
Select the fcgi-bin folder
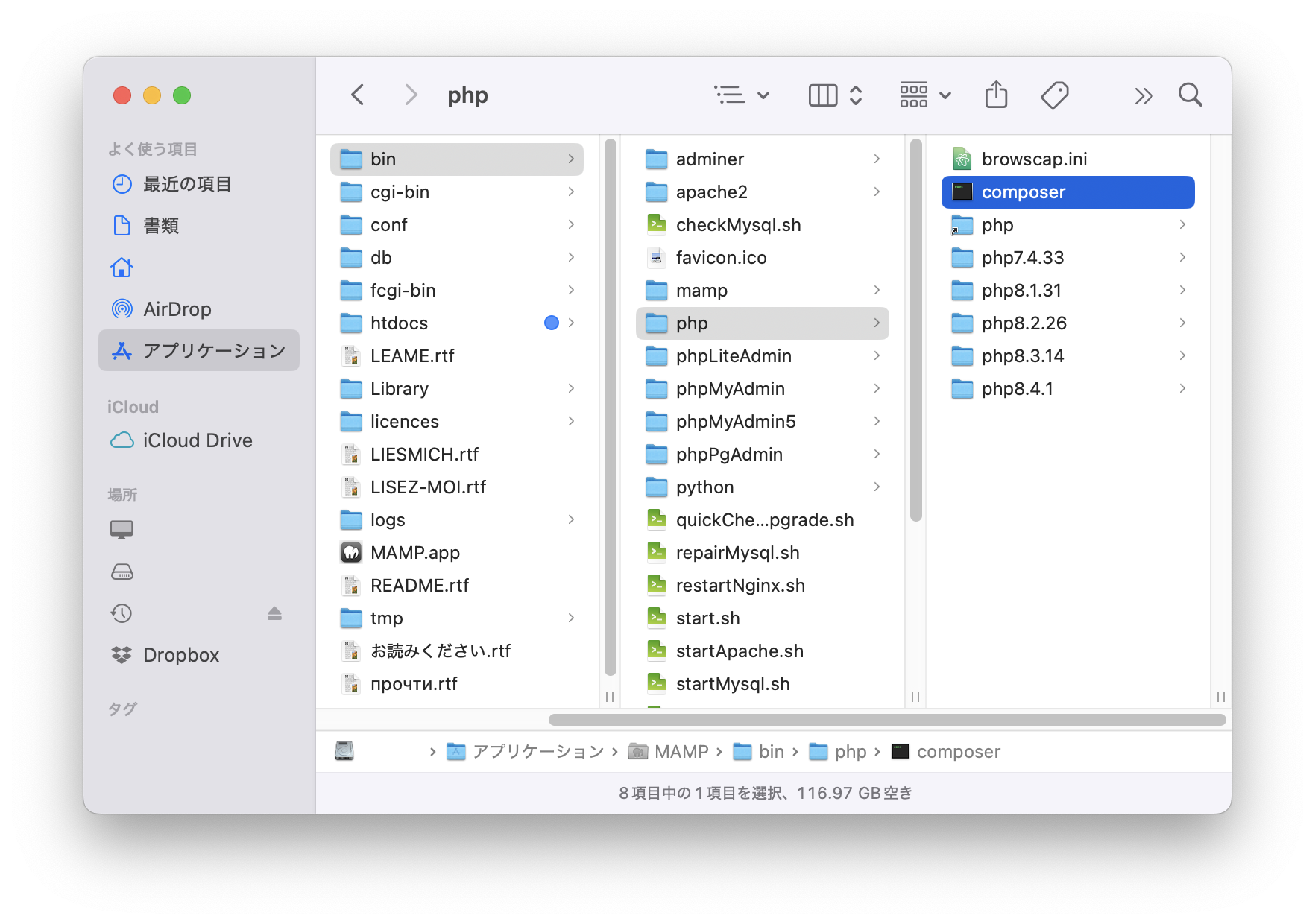456,290
